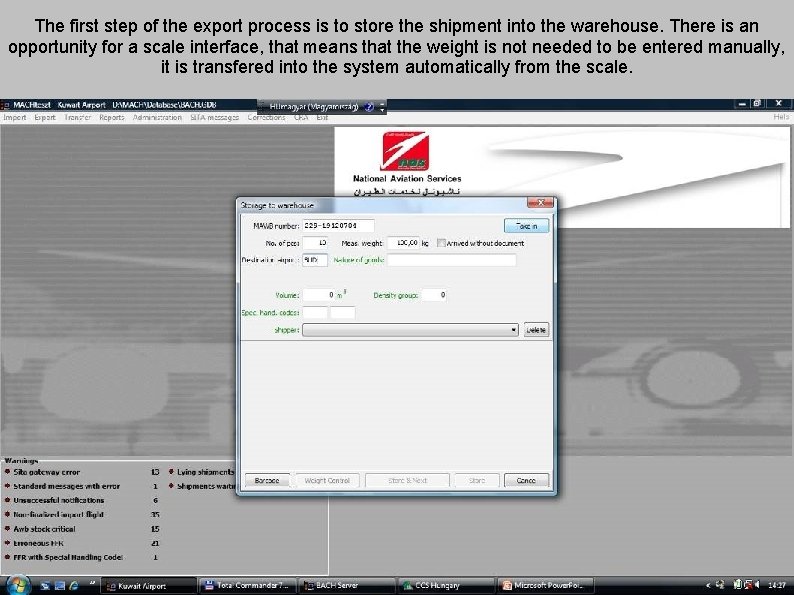
Task: Click the Destination airport field
Action: [x=314, y=260]
